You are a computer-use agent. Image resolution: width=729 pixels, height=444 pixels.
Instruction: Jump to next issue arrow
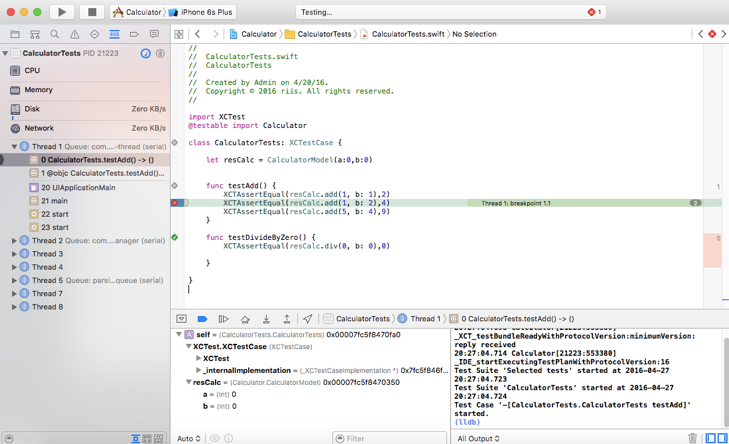point(723,34)
